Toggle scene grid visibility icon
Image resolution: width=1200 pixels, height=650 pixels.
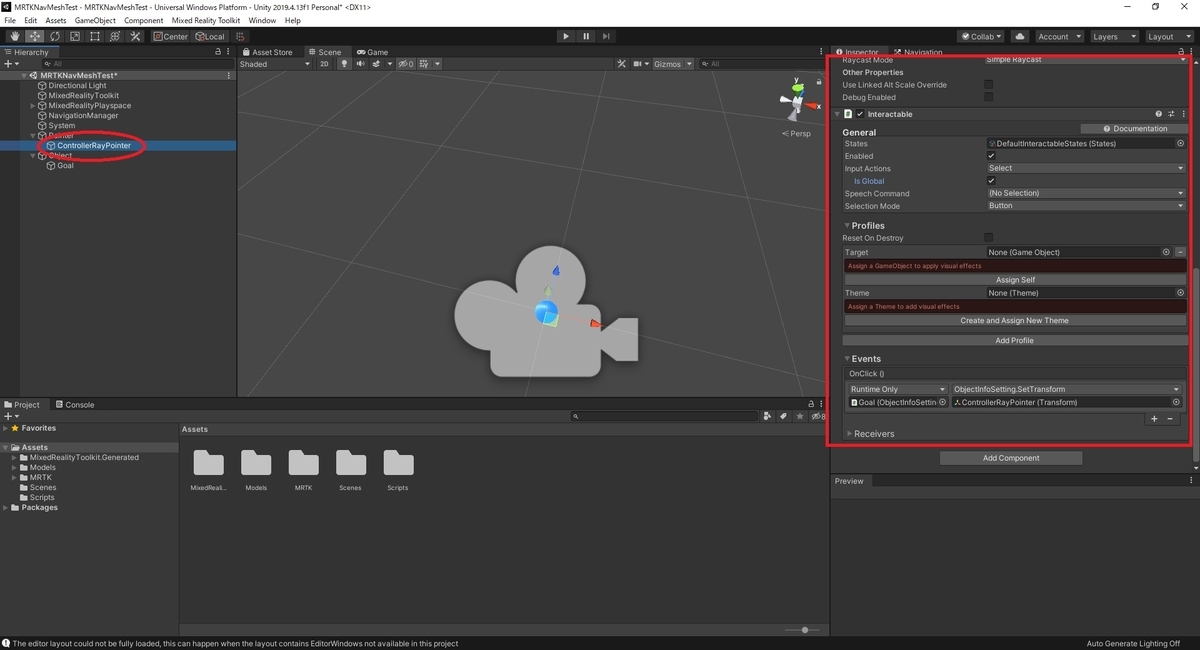click(x=425, y=64)
